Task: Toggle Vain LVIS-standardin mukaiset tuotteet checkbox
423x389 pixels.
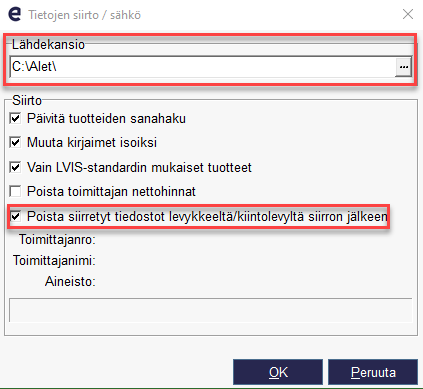Action: tap(15, 167)
